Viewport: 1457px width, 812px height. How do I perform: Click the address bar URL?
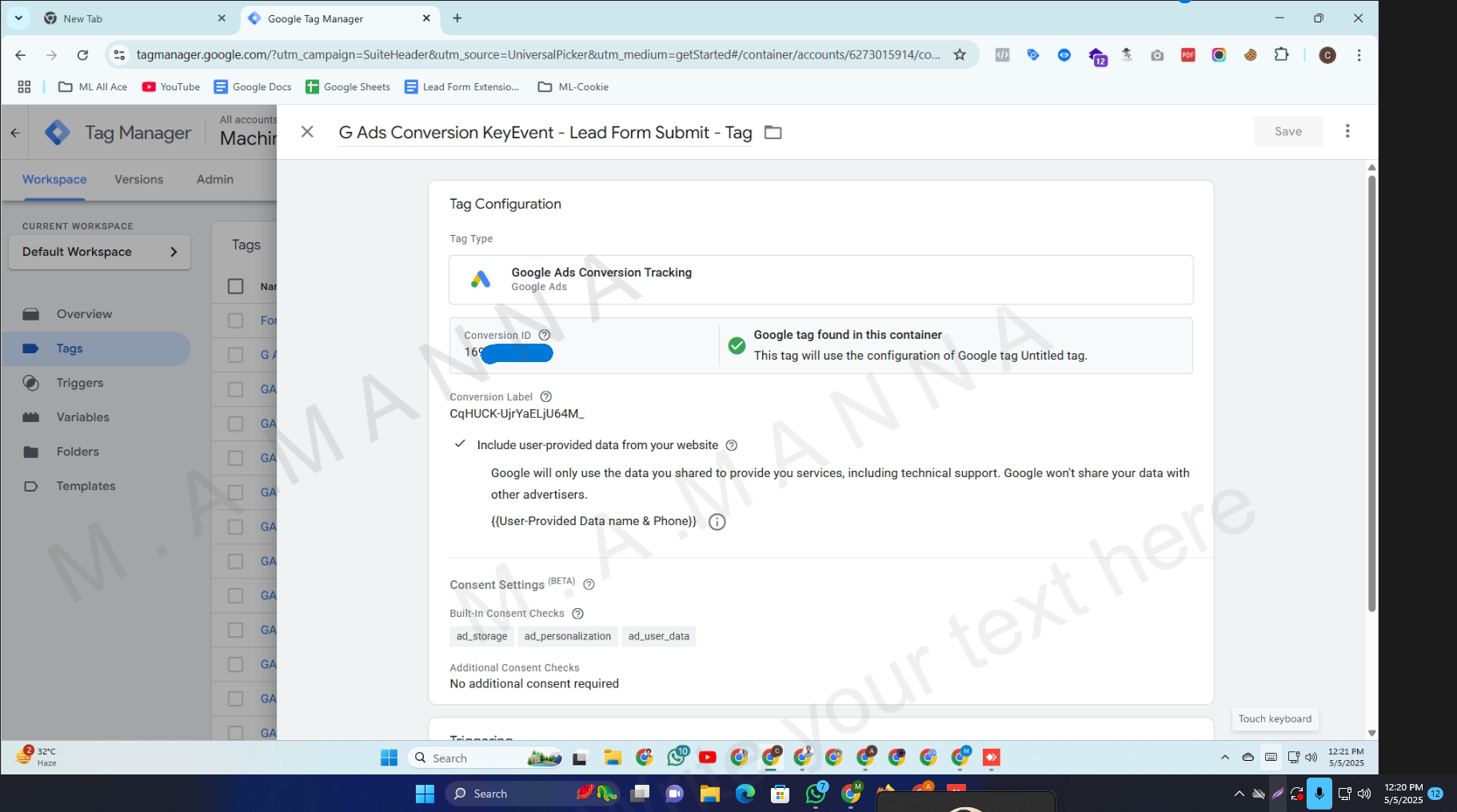tap(538, 55)
